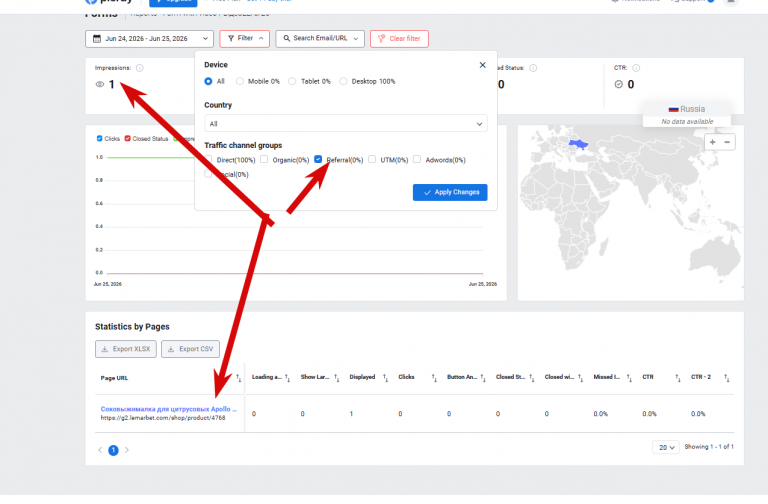
Task: Click the Page URL column header
Action: click(114, 378)
